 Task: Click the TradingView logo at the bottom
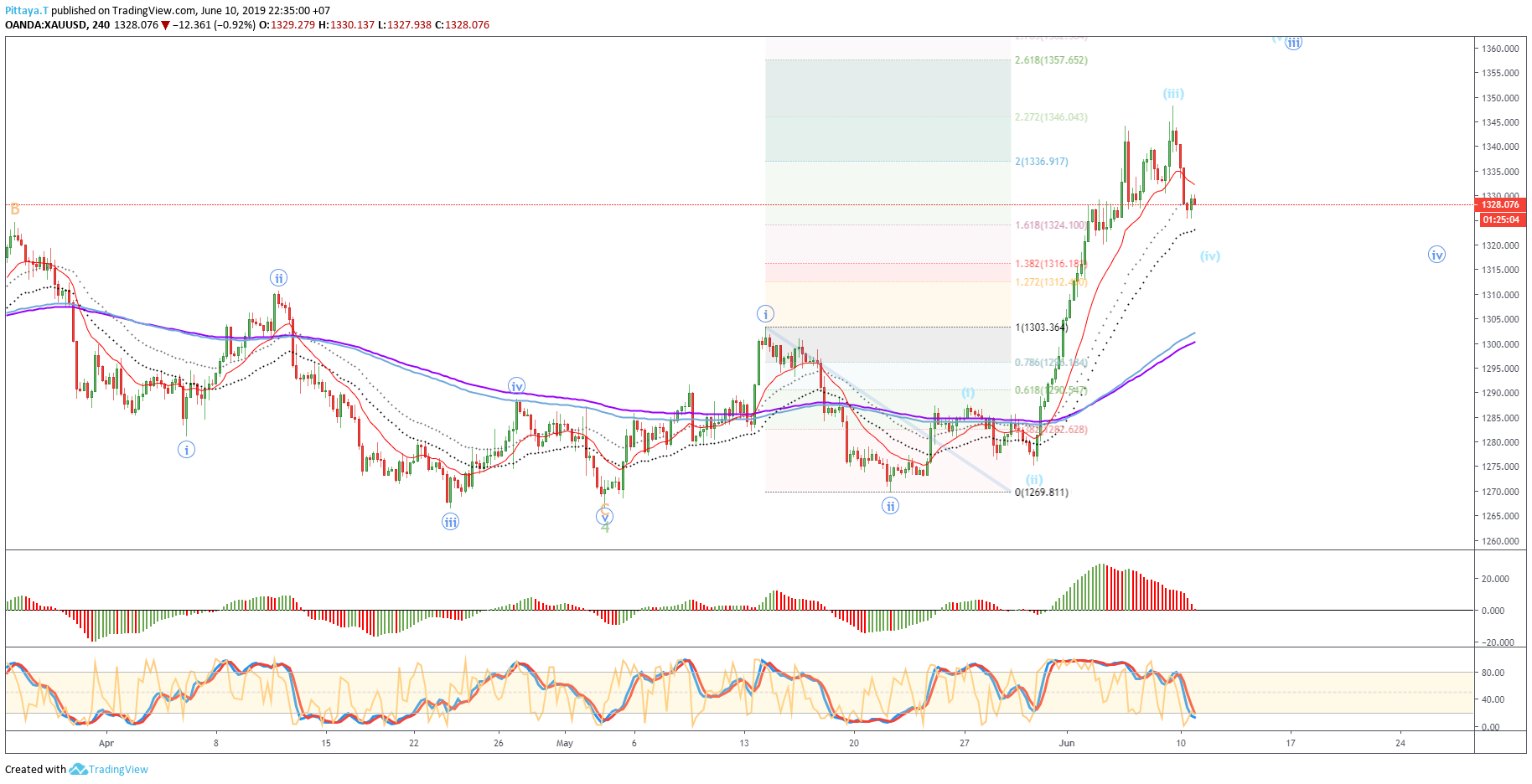point(109,769)
